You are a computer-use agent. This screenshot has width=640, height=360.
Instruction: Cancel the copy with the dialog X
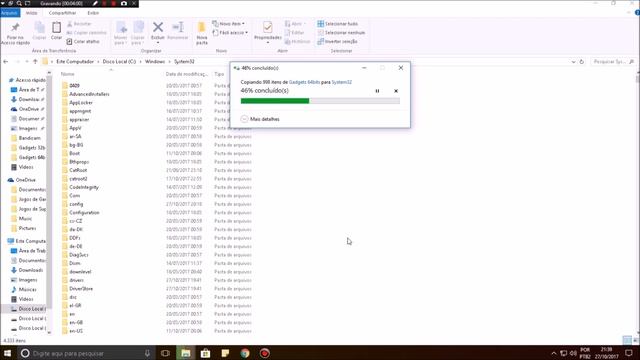click(396, 91)
